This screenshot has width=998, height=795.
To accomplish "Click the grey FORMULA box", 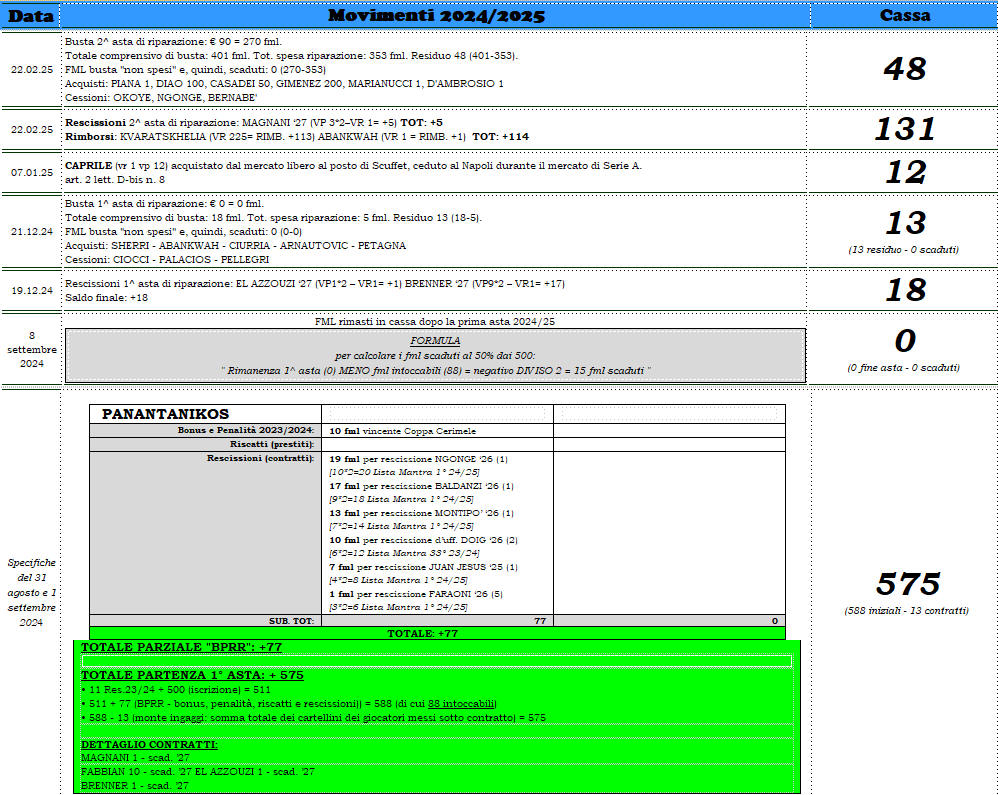I will [434, 355].
